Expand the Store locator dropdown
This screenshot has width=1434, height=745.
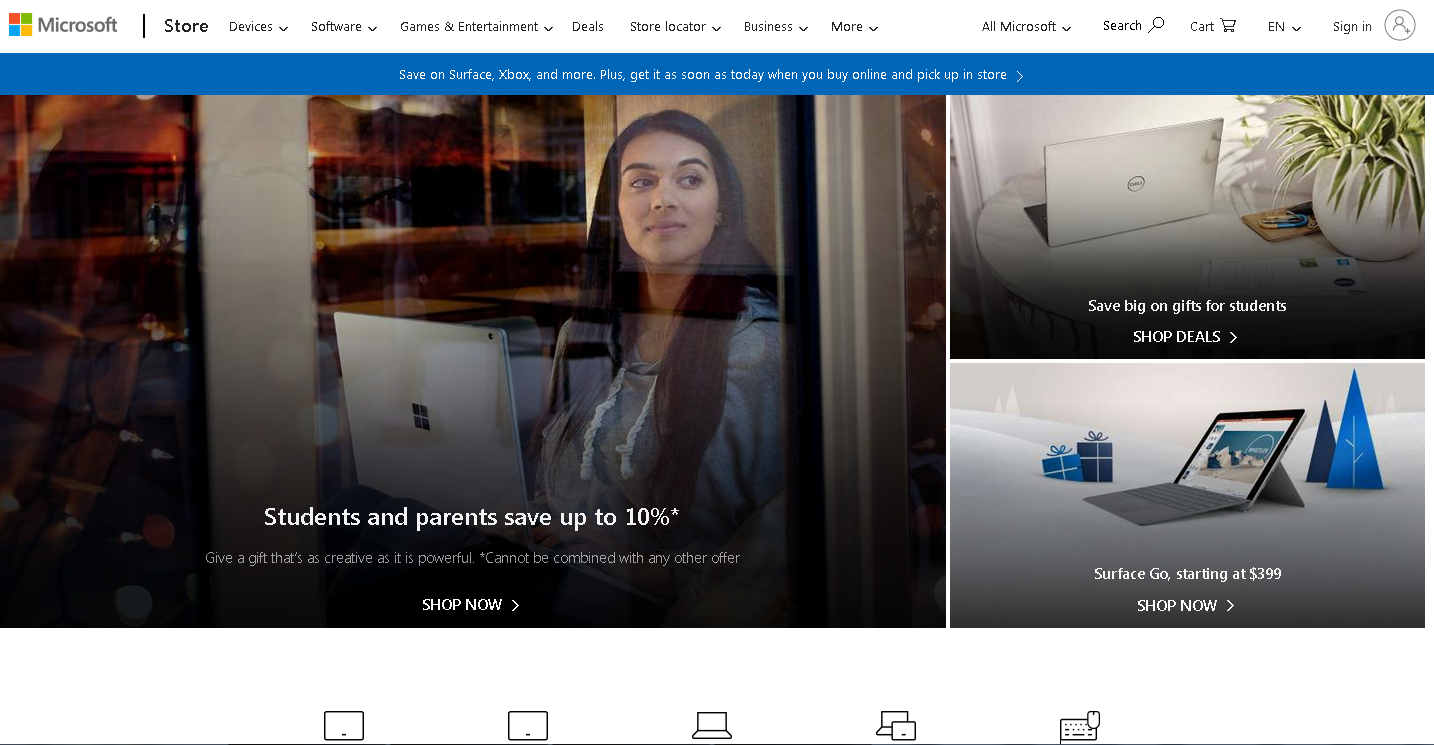(x=675, y=27)
